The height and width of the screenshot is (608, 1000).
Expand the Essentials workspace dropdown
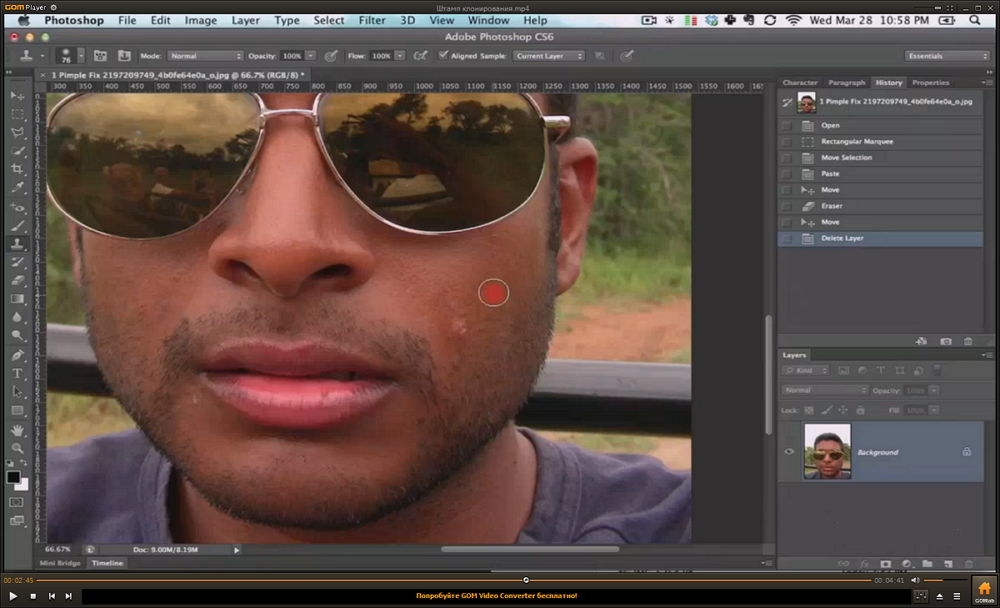coord(946,56)
